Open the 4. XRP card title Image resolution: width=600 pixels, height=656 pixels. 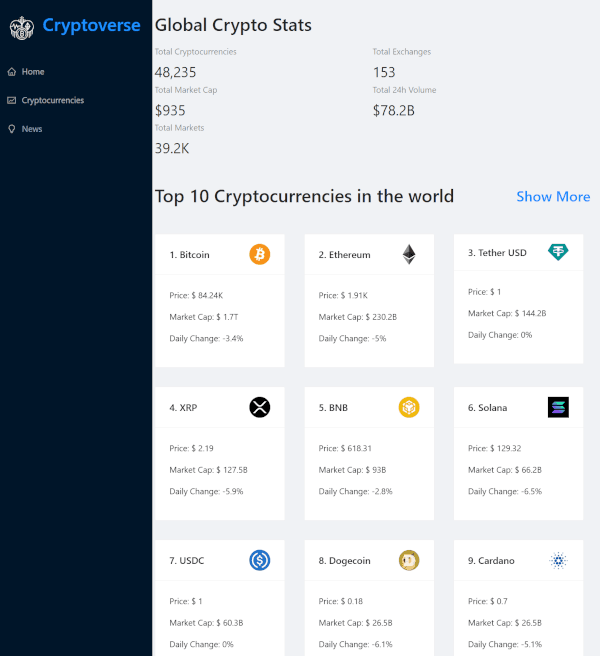coord(183,407)
